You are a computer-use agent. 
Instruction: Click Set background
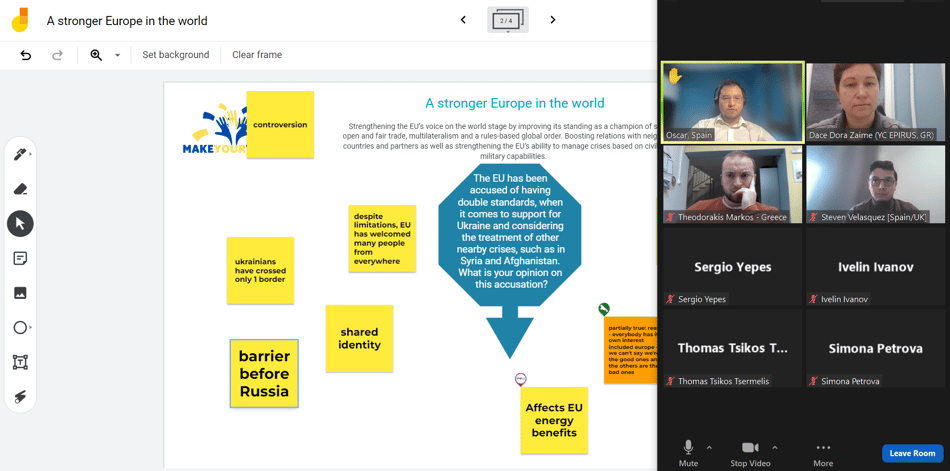pos(176,55)
